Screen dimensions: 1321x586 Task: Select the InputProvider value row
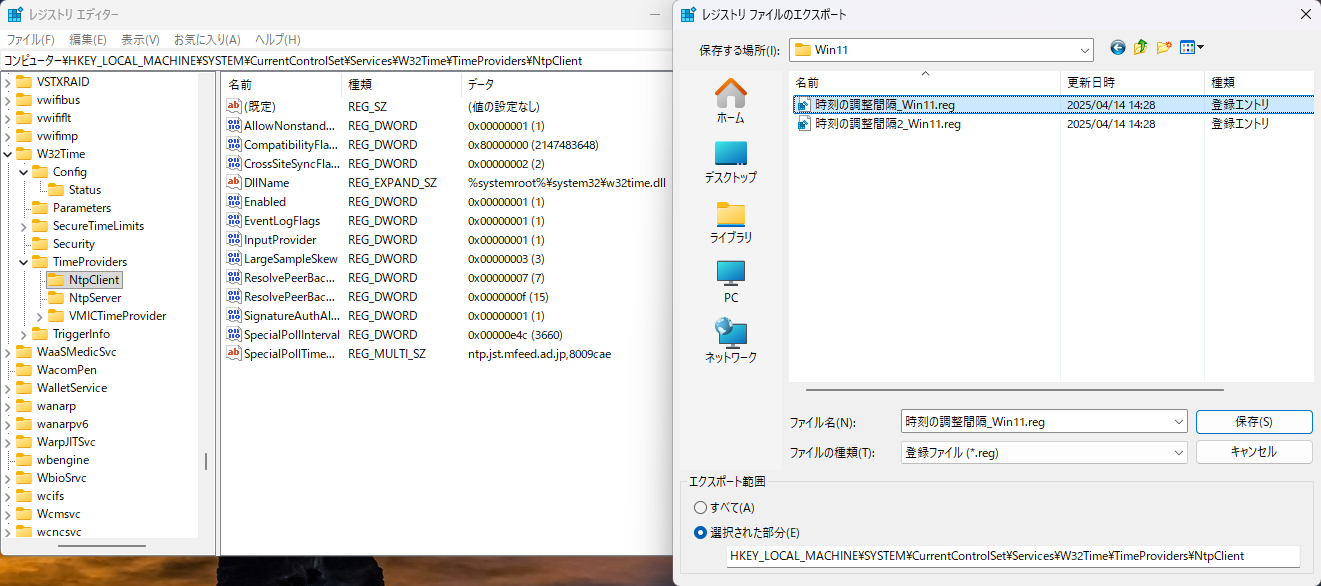445,240
